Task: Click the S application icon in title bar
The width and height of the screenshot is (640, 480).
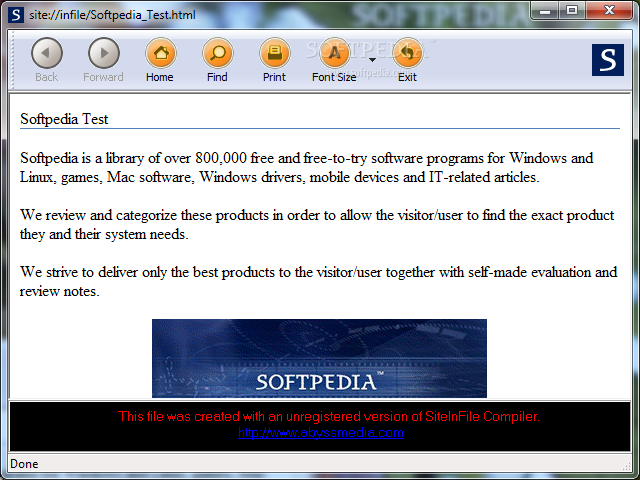Action: (16, 15)
